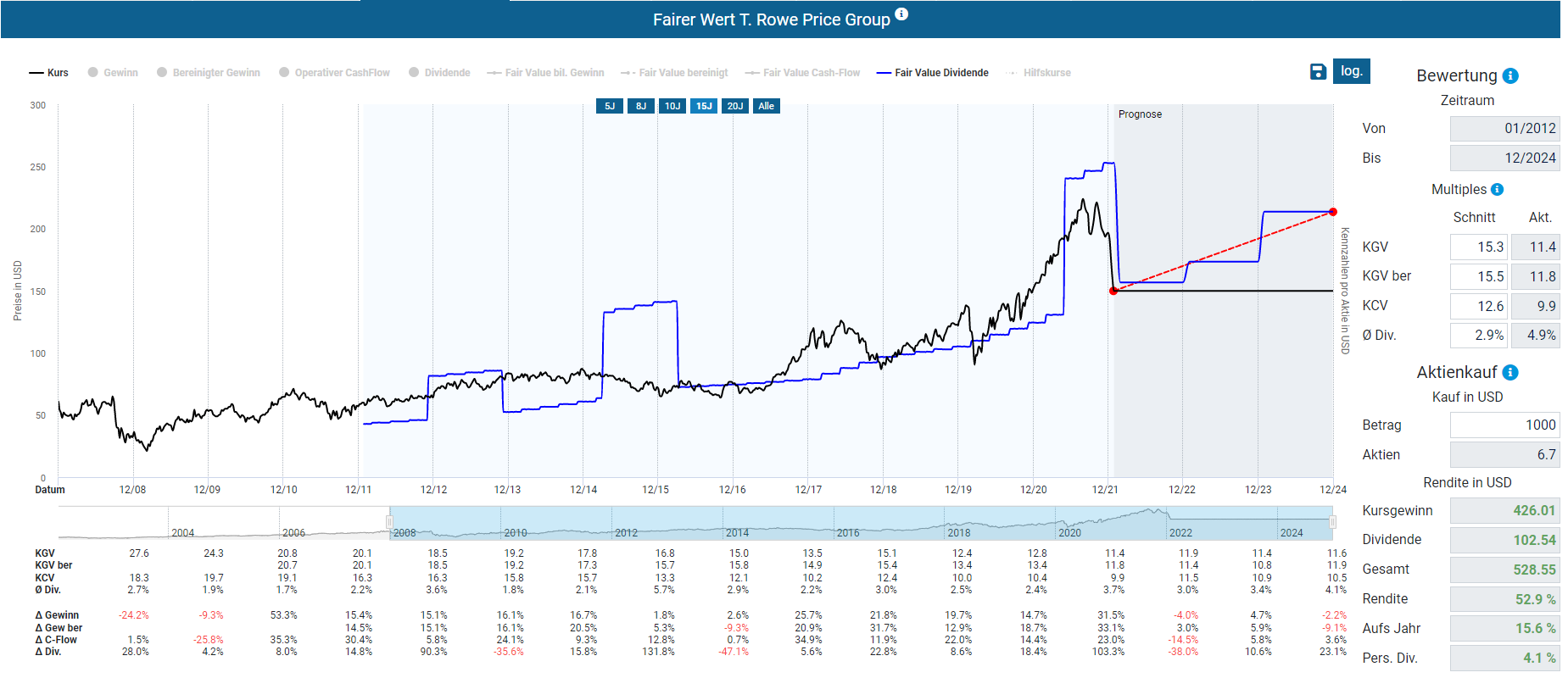Open info icon next to Bewertung

[x=1510, y=76]
